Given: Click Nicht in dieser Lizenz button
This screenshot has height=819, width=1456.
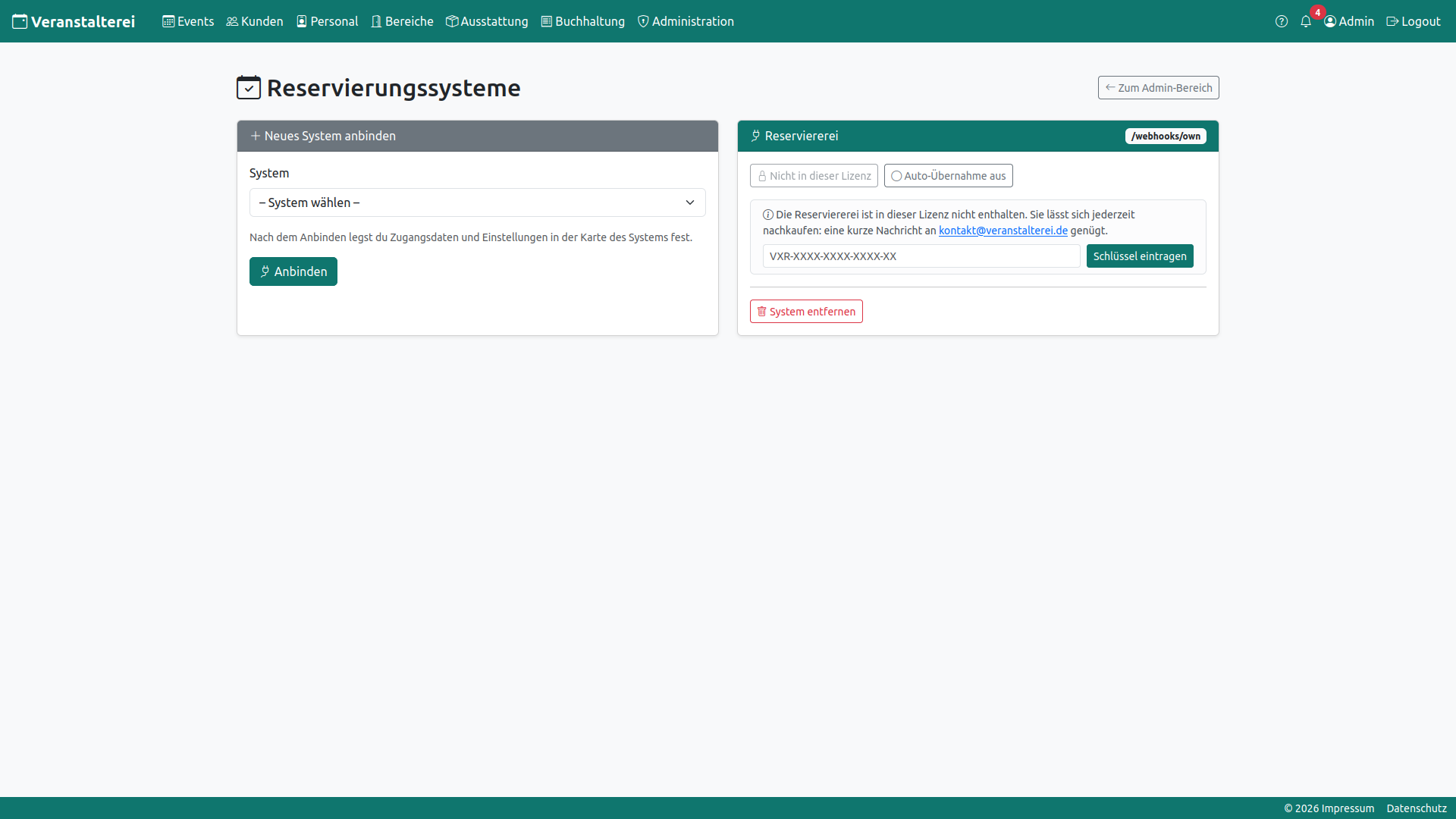Looking at the screenshot, I should click(814, 176).
